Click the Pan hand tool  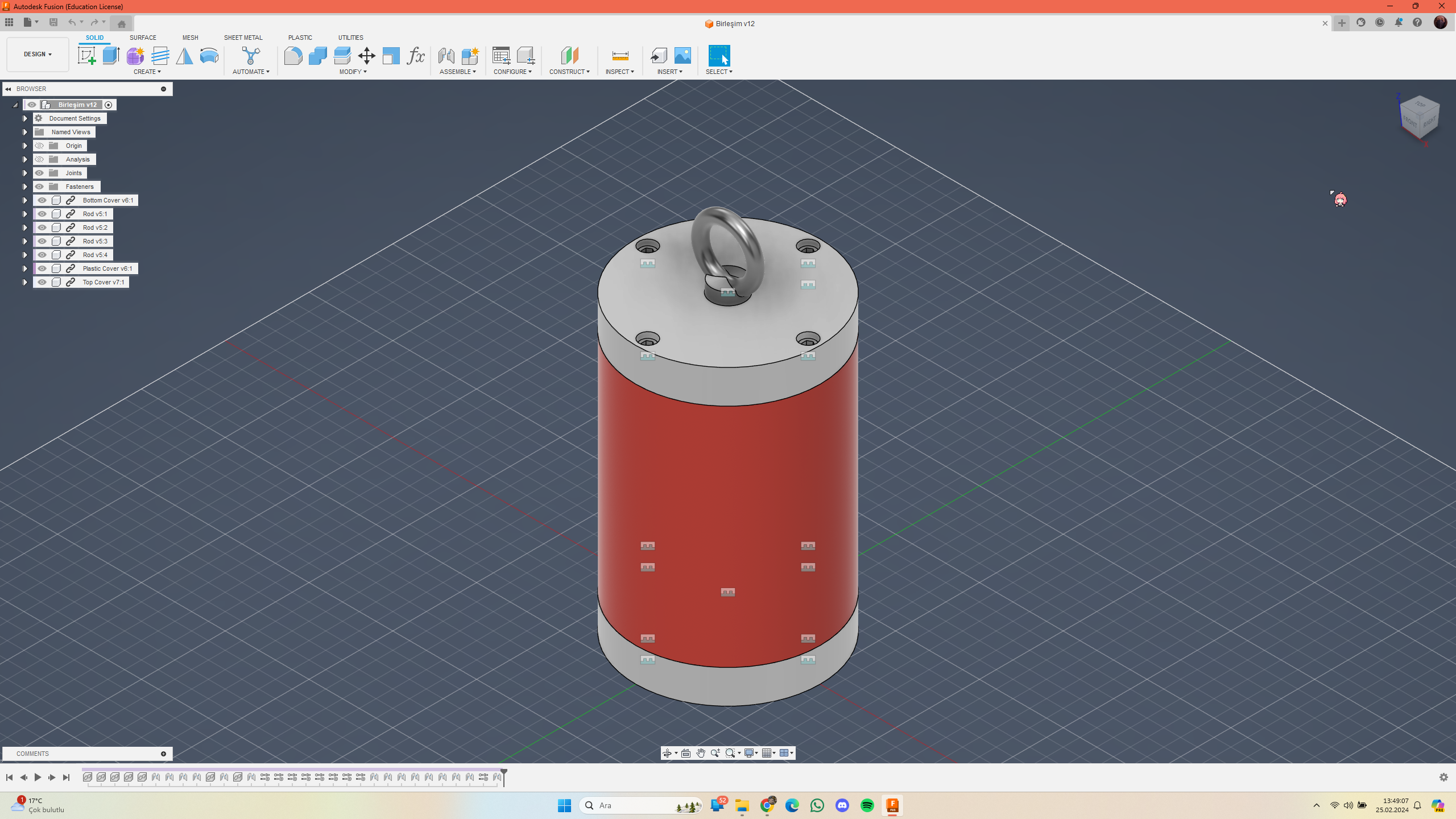[x=701, y=753]
